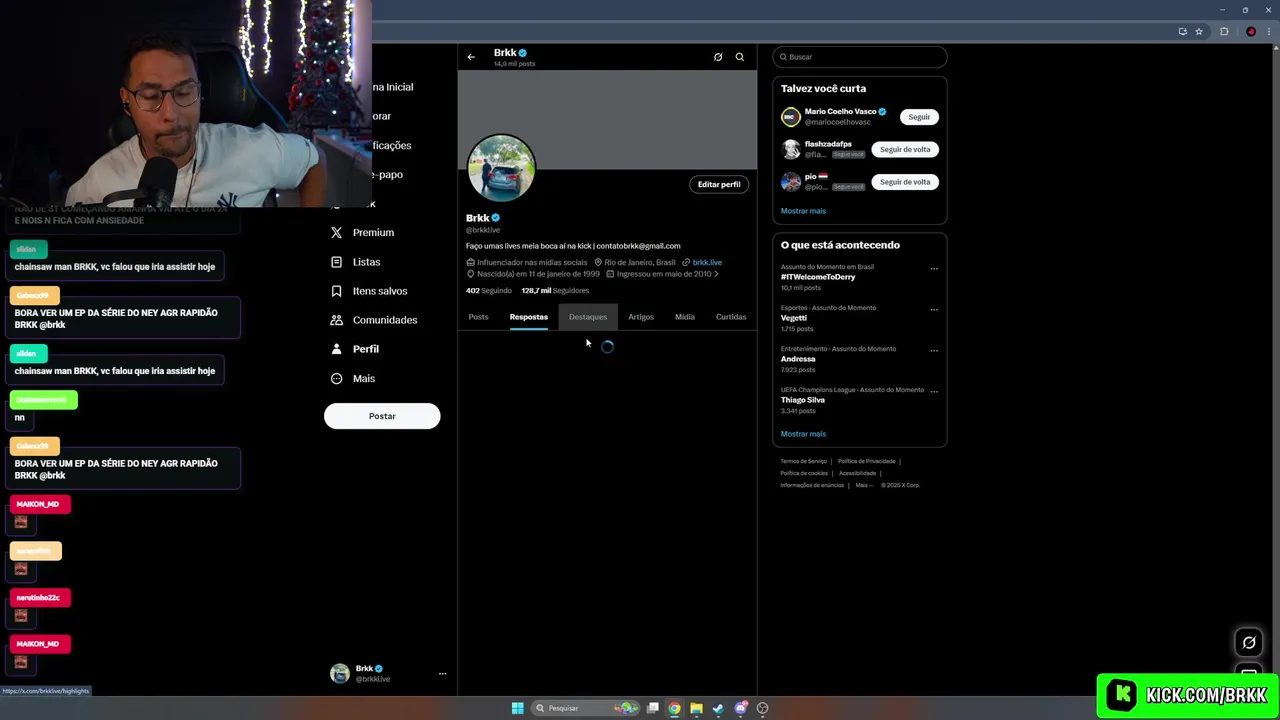Follow back pio
Image resolution: width=1280 pixels, height=720 pixels.
click(x=905, y=182)
